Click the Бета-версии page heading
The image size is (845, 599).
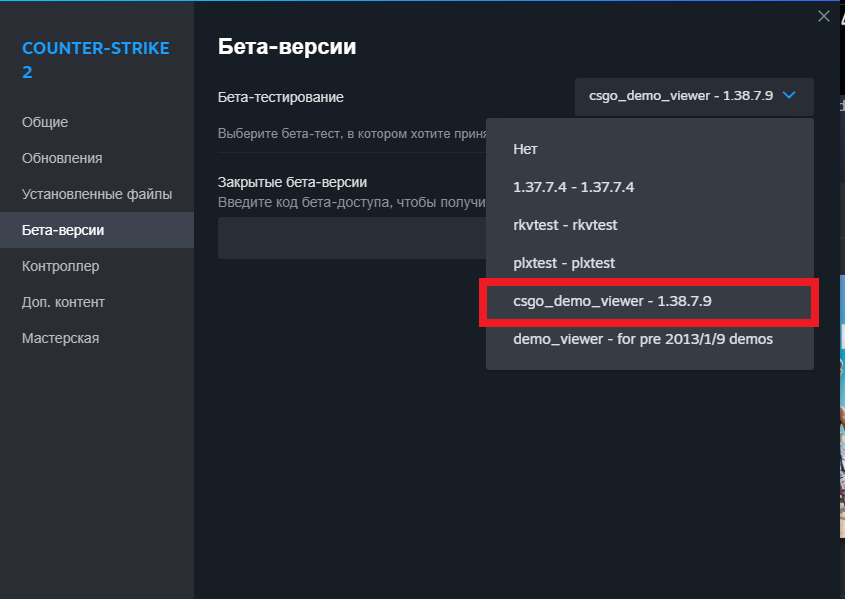click(x=287, y=47)
